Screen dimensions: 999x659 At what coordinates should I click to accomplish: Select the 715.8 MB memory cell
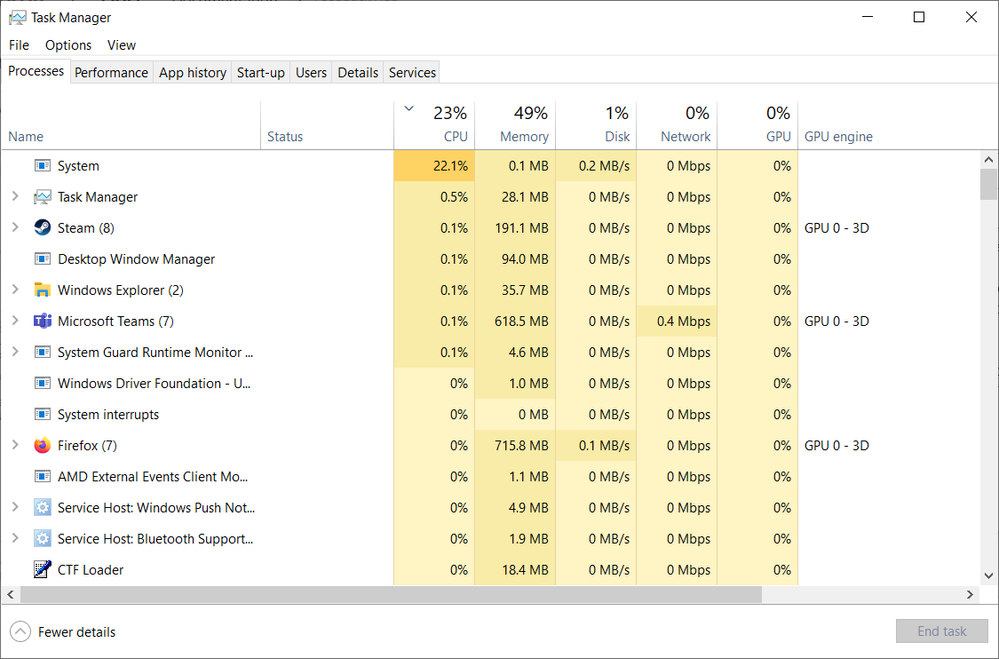pos(515,445)
